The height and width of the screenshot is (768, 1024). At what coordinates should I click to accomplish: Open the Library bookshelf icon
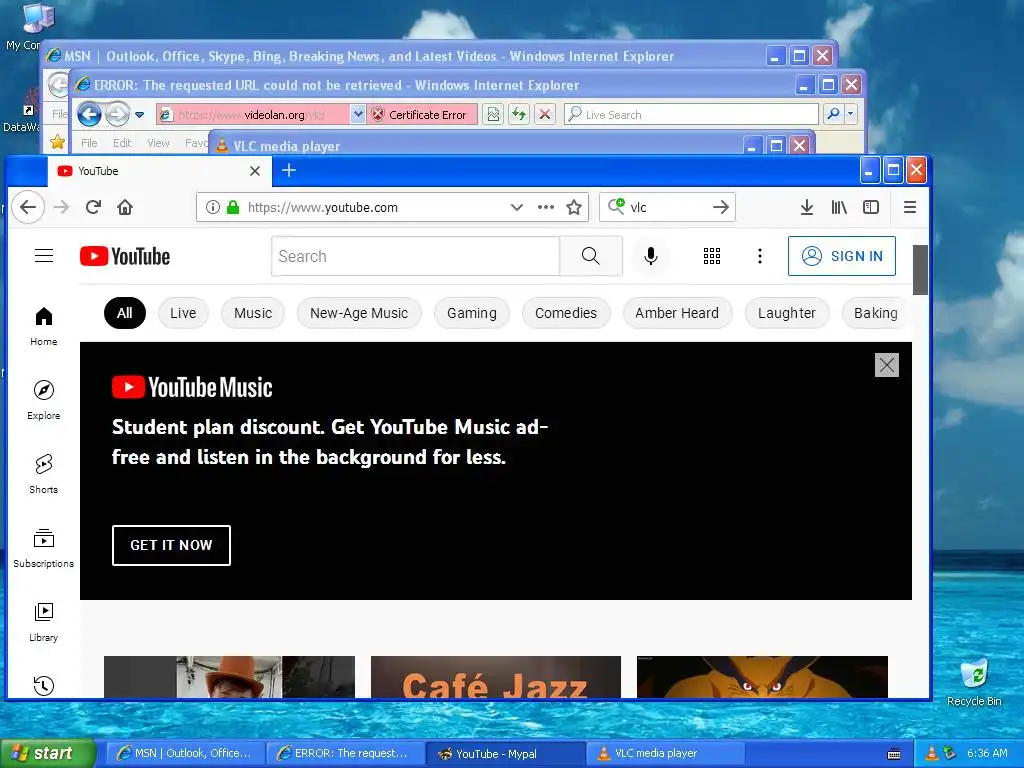pos(839,208)
